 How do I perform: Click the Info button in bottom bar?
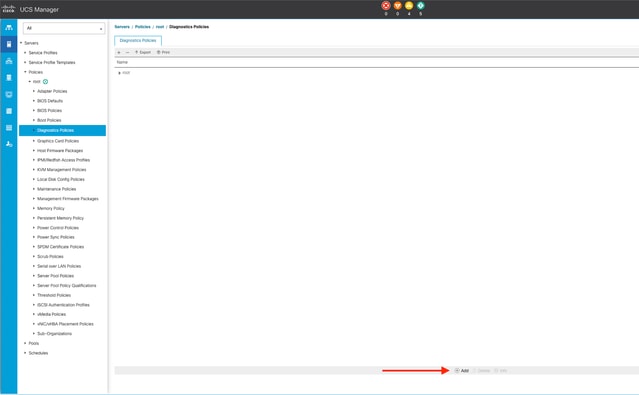pos(500,371)
